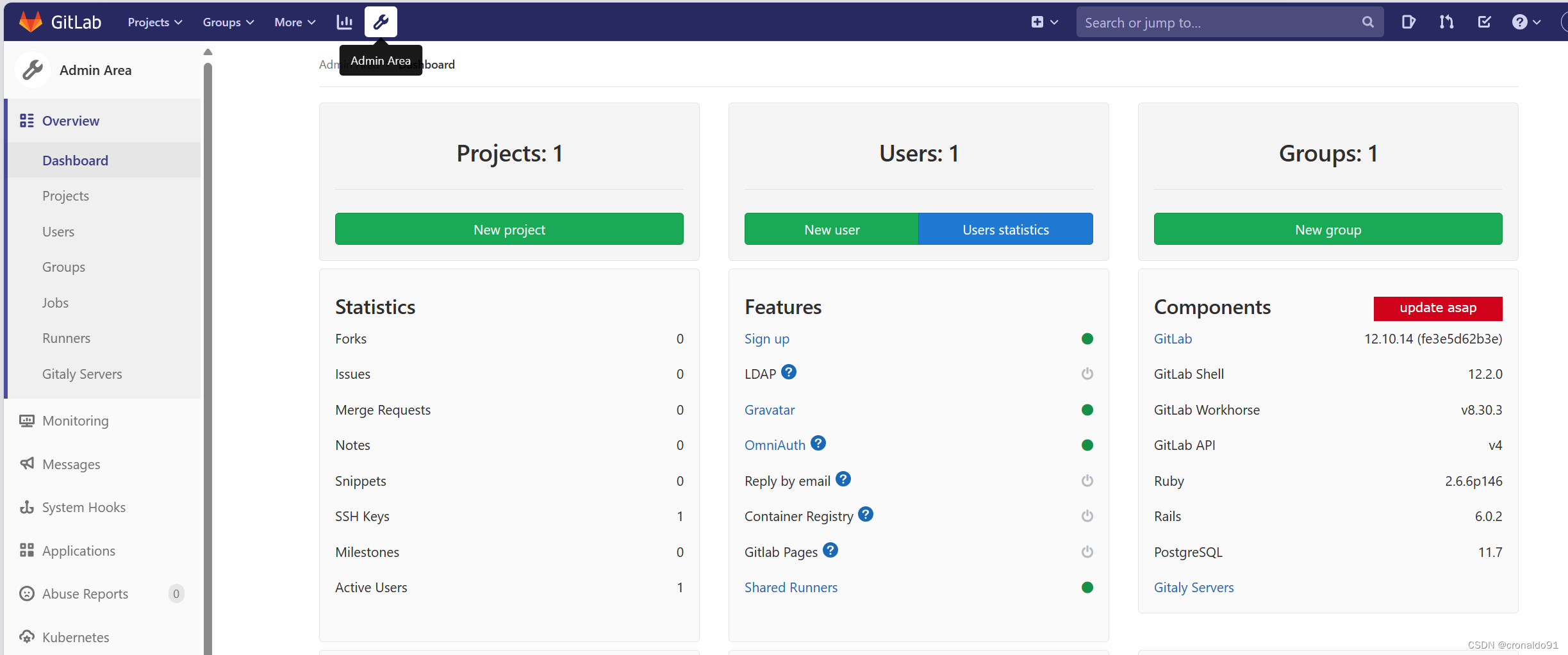Viewport: 1568px width, 655px height.
Task: Click the Gitlab Pages power icon
Action: point(1087,552)
